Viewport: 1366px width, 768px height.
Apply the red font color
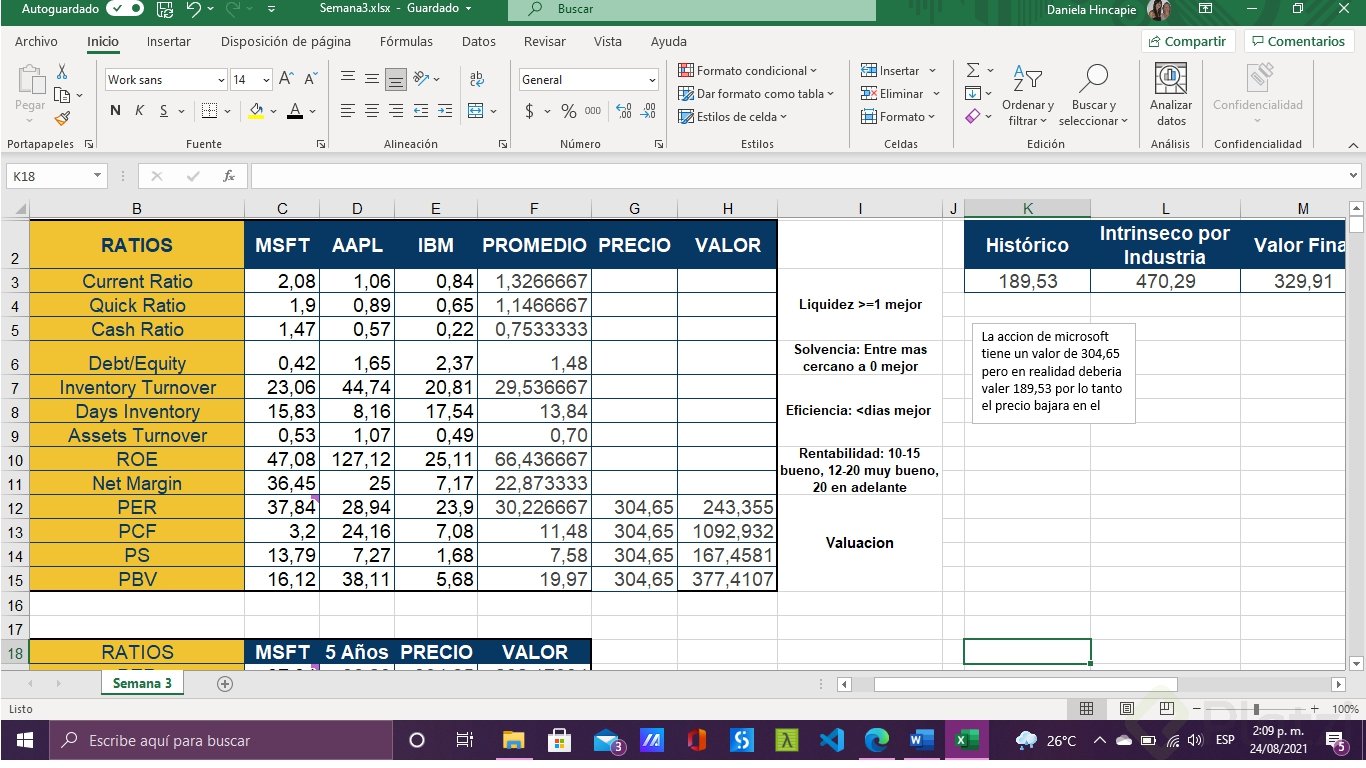[x=295, y=111]
